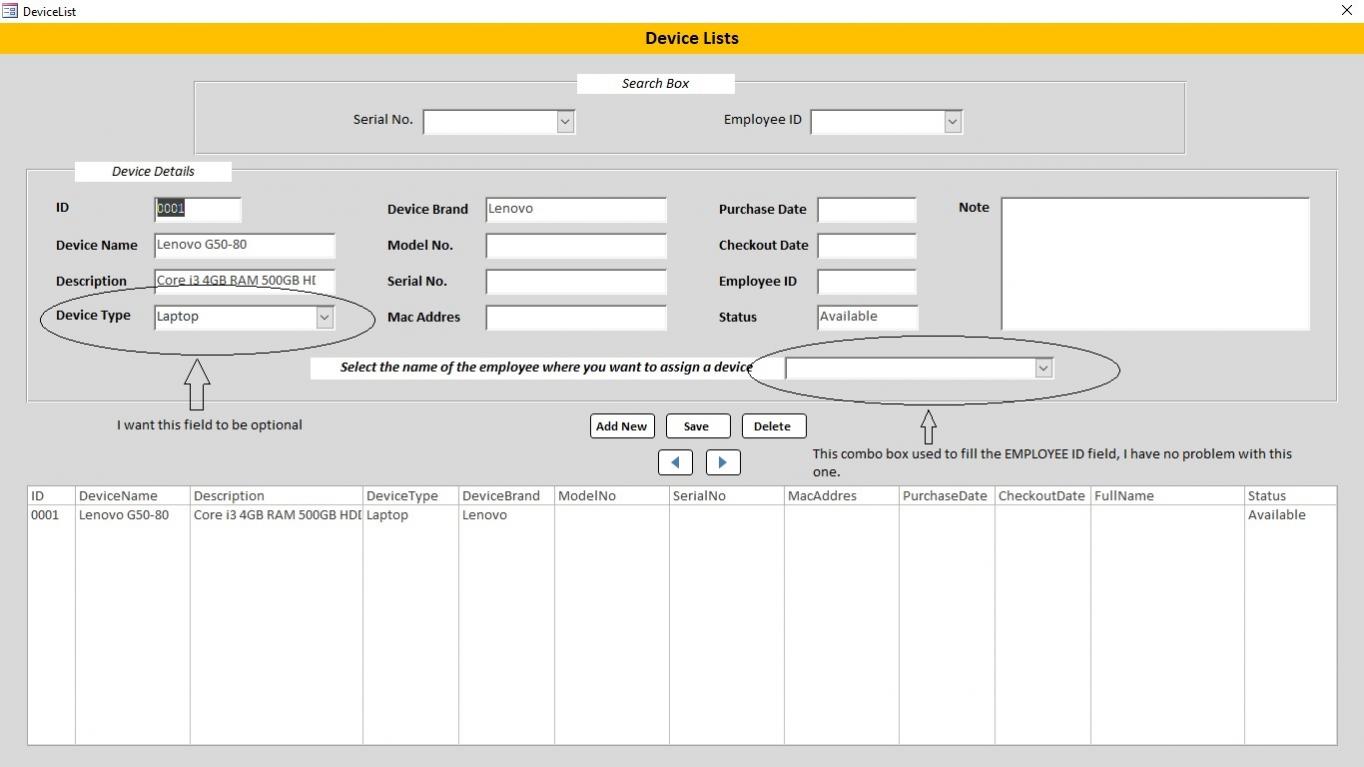This screenshot has height=767, width=1364.
Task: Click the FullName column header
Action: click(x=1167, y=496)
